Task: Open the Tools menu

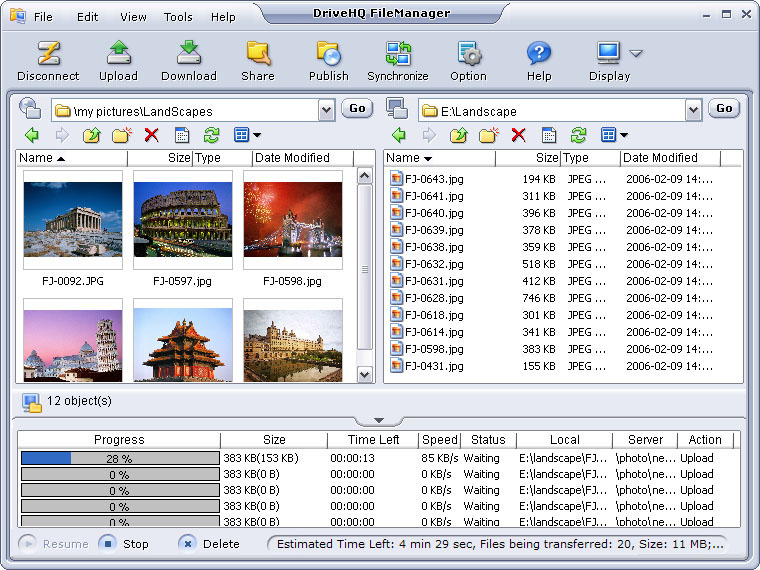Action: (178, 17)
